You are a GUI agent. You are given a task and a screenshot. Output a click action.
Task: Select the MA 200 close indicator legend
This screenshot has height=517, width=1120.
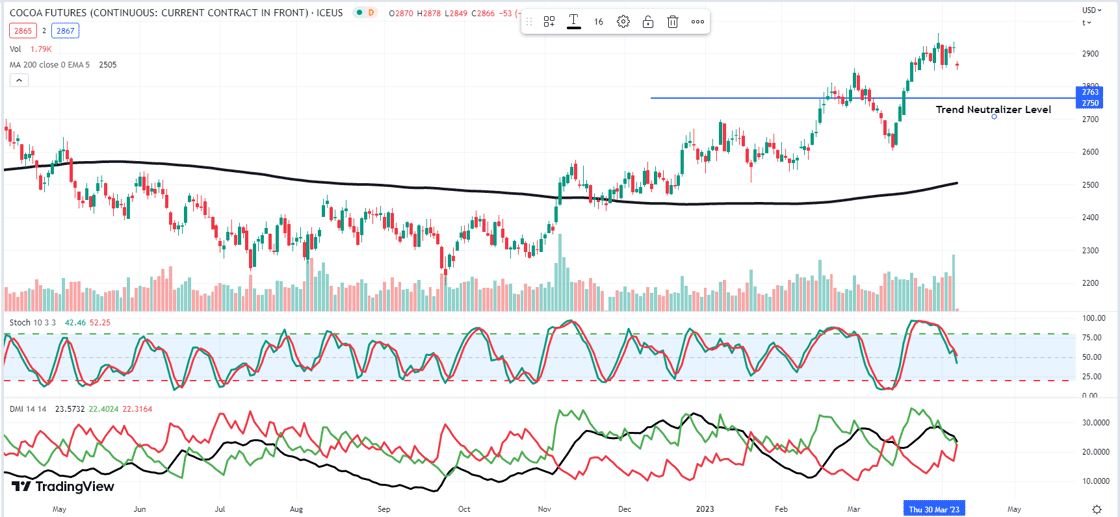point(63,64)
